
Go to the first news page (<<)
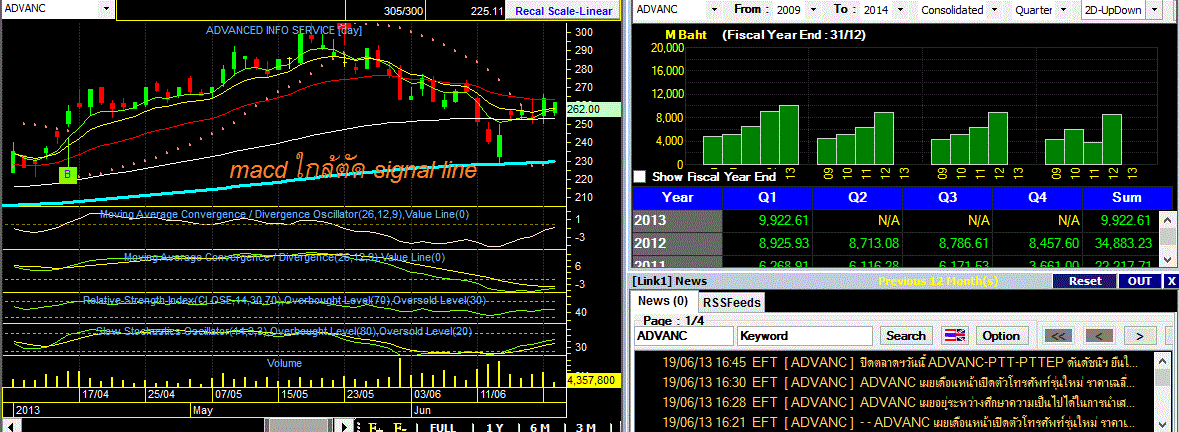point(1057,336)
